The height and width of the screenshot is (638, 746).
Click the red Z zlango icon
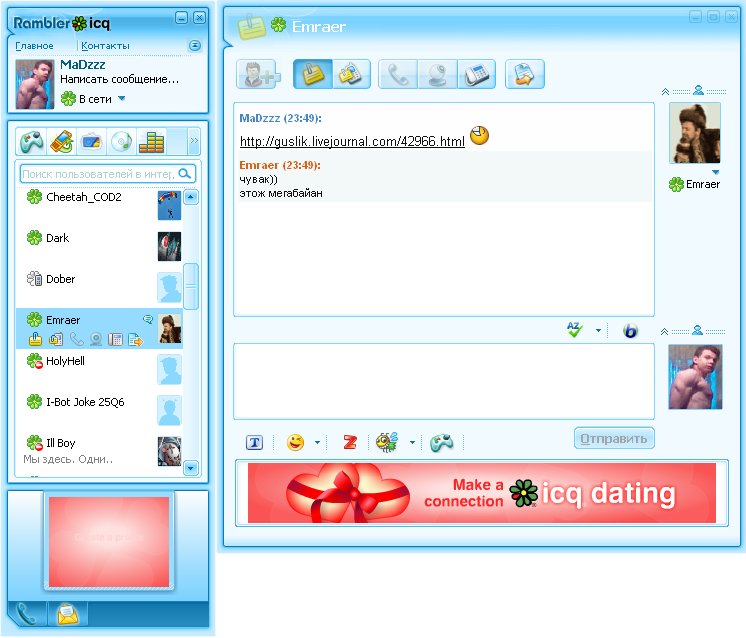(350, 442)
